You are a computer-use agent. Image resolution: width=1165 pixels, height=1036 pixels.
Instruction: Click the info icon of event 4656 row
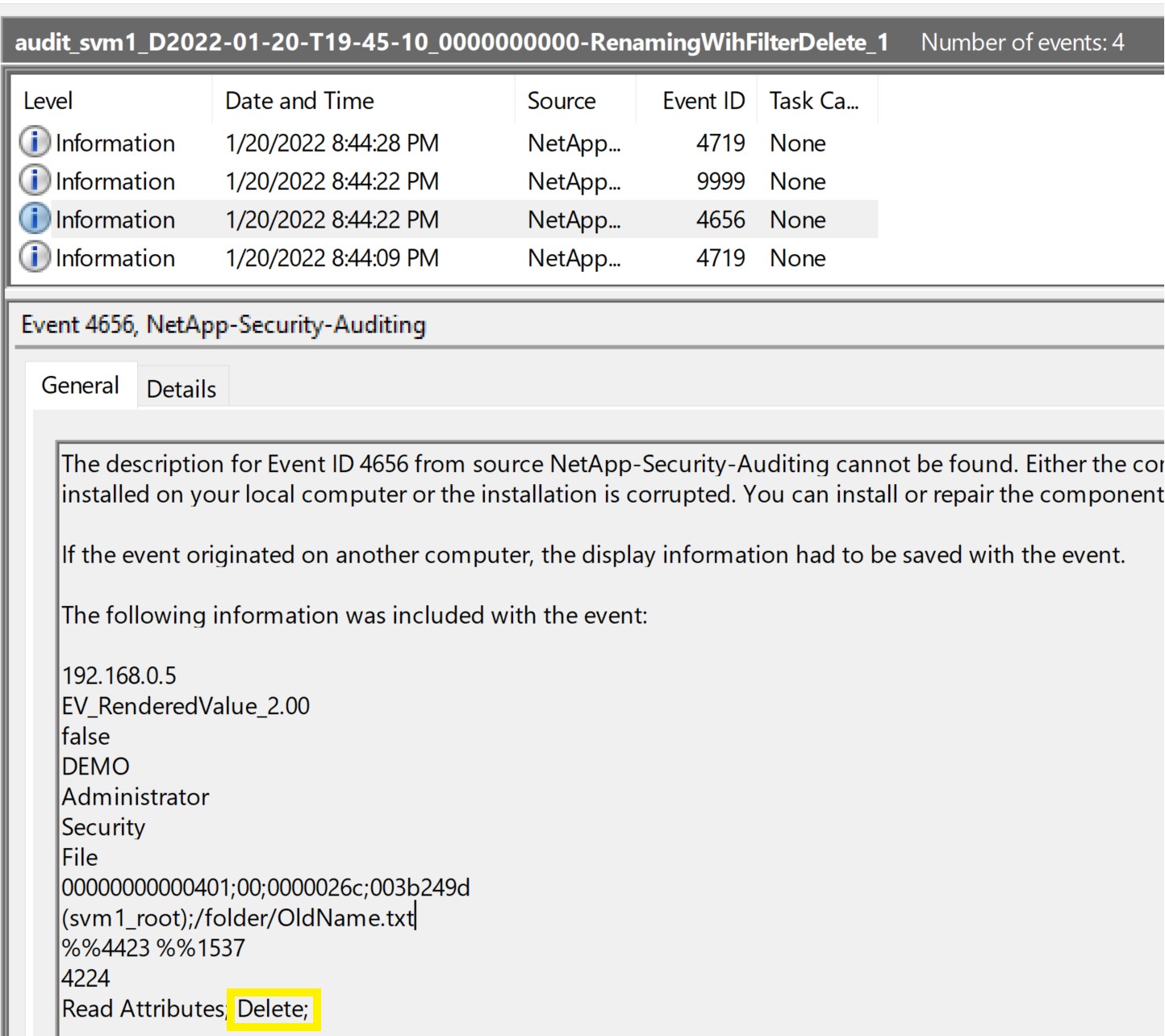coord(35,219)
